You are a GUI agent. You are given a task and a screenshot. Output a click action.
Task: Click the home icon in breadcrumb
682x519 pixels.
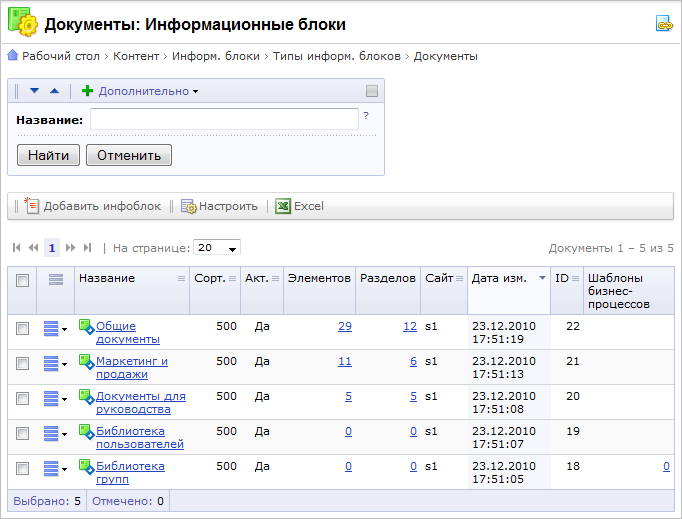tap(13, 56)
